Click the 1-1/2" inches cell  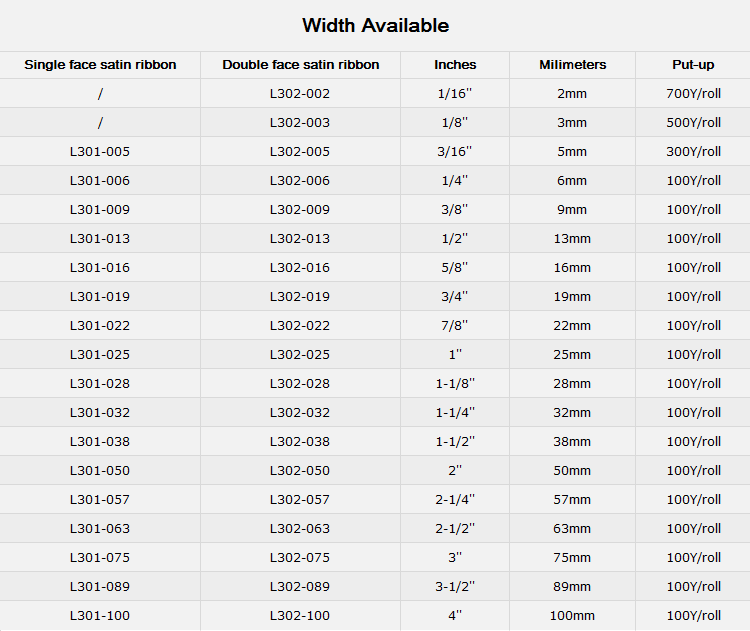(455, 442)
